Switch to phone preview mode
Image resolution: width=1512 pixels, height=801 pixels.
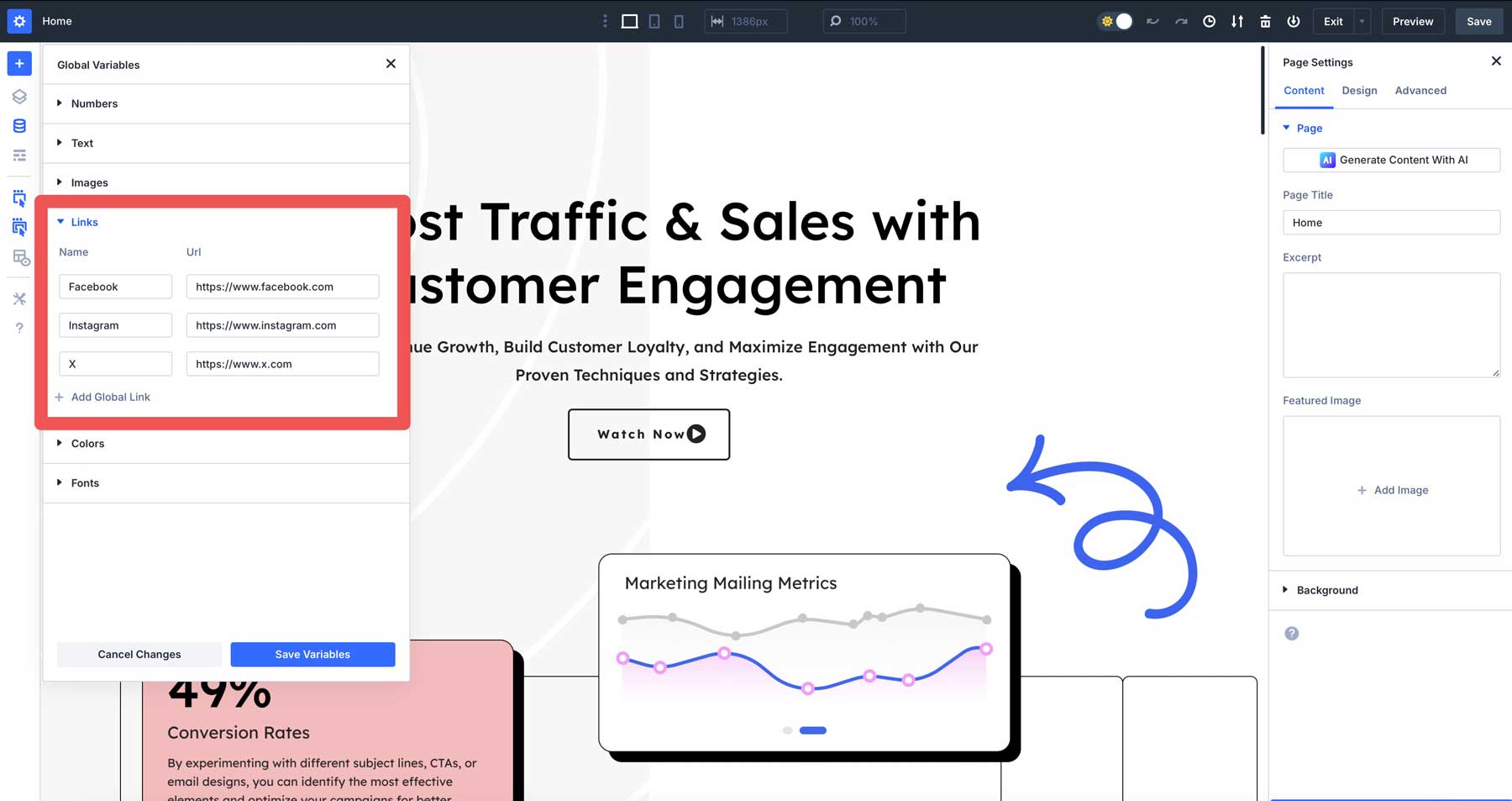coord(679,21)
